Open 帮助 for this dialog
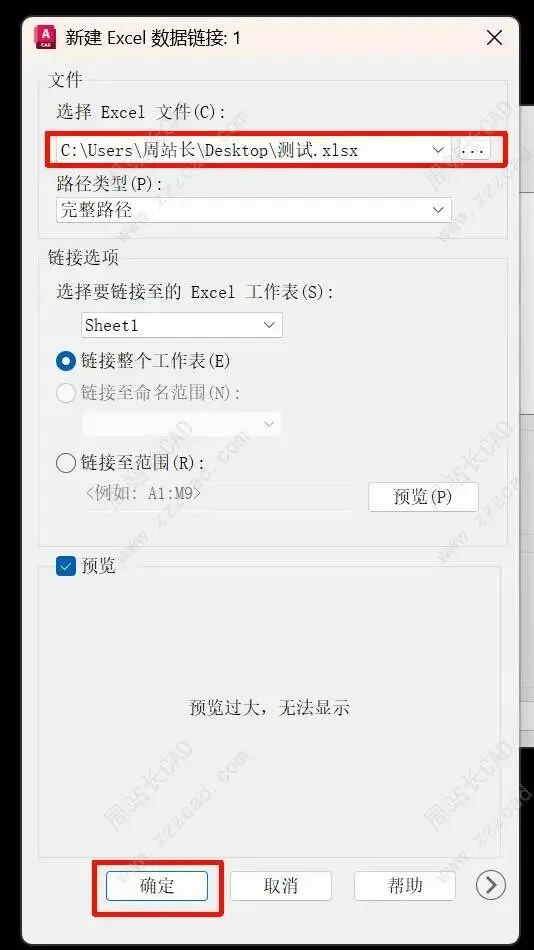The image size is (534, 950). point(405,886)
